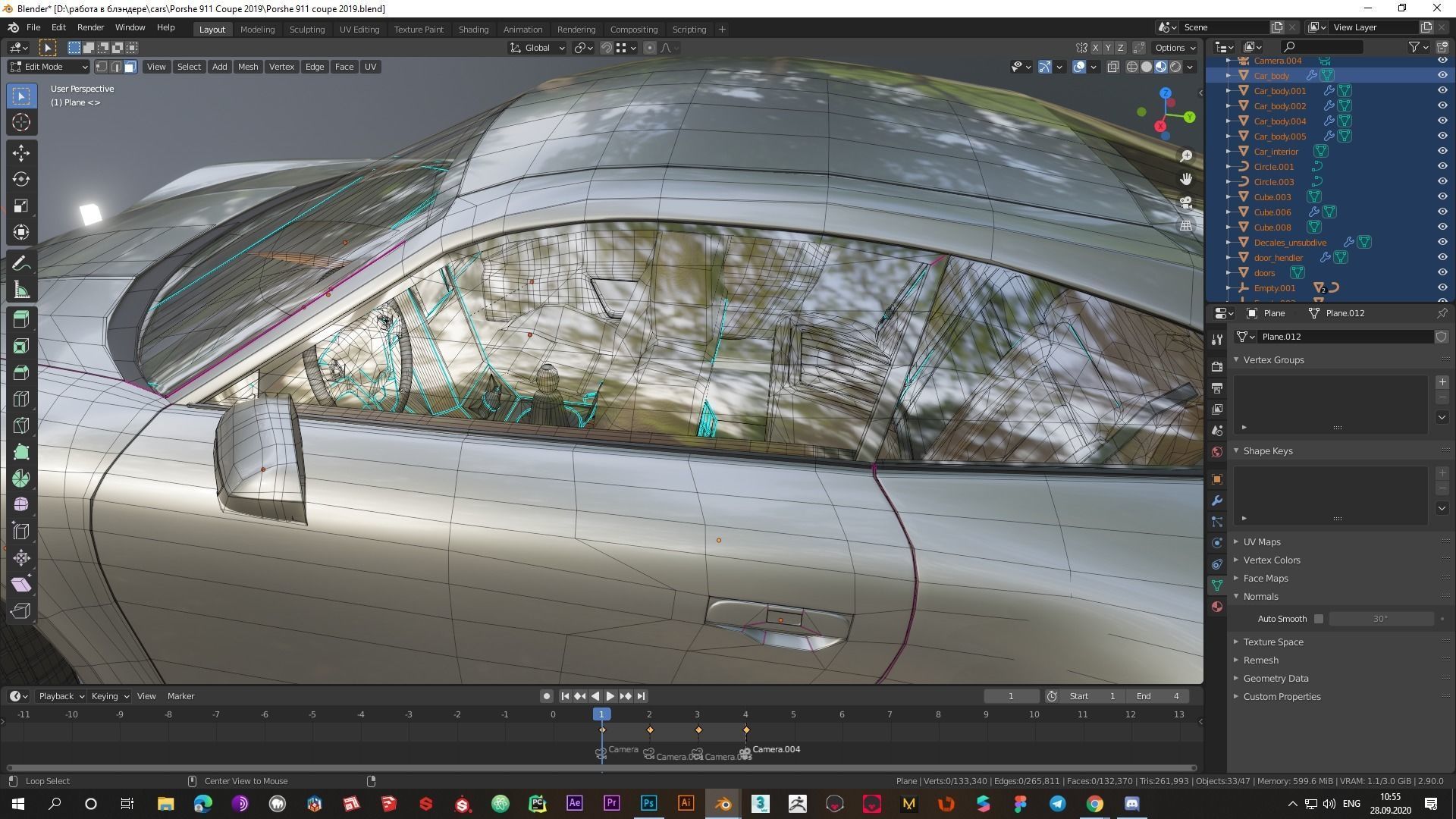Open the File menu
1456x819 pixels.
tap(33, 27)
